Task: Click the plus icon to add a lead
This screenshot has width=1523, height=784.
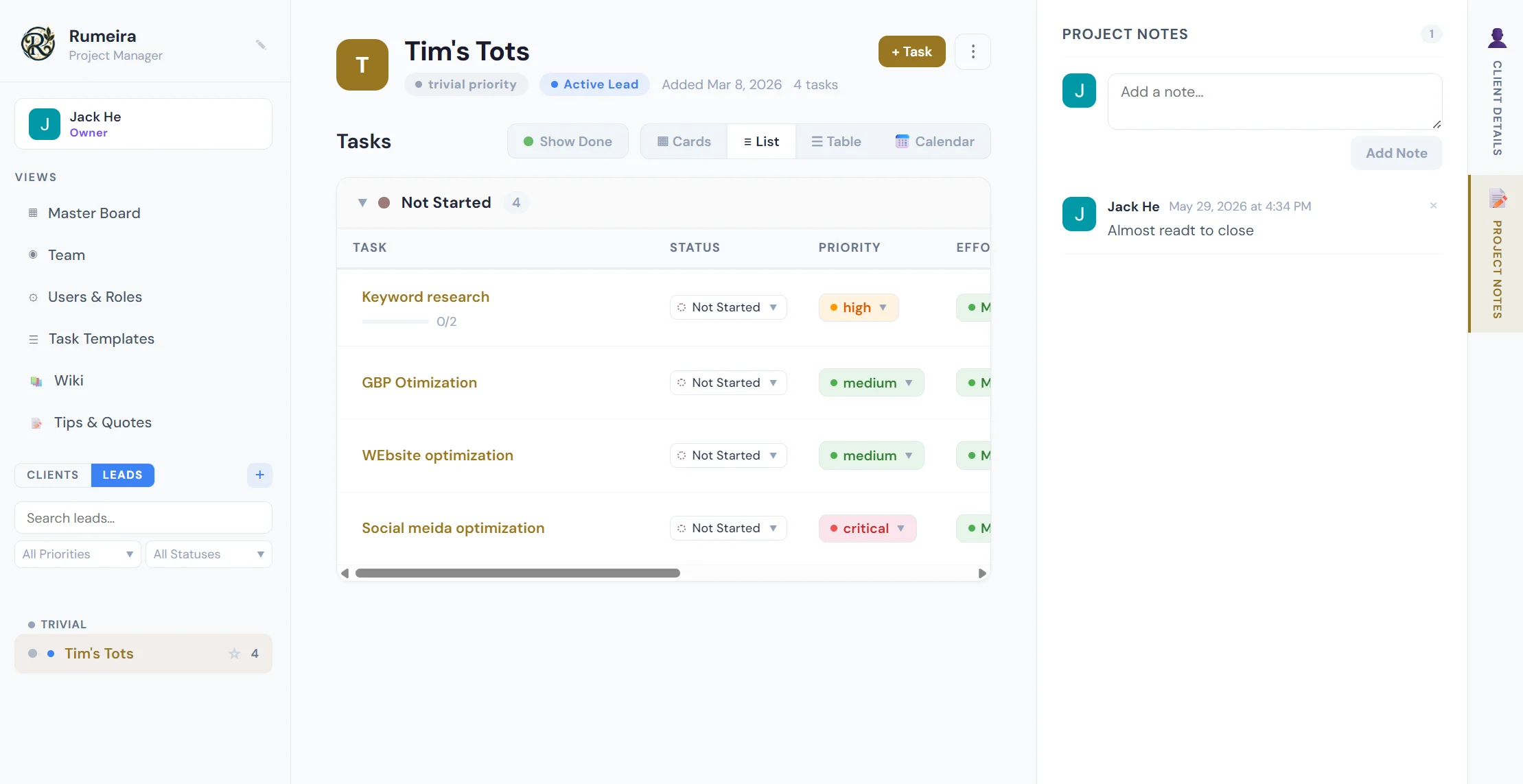Action: pos(259,475)
